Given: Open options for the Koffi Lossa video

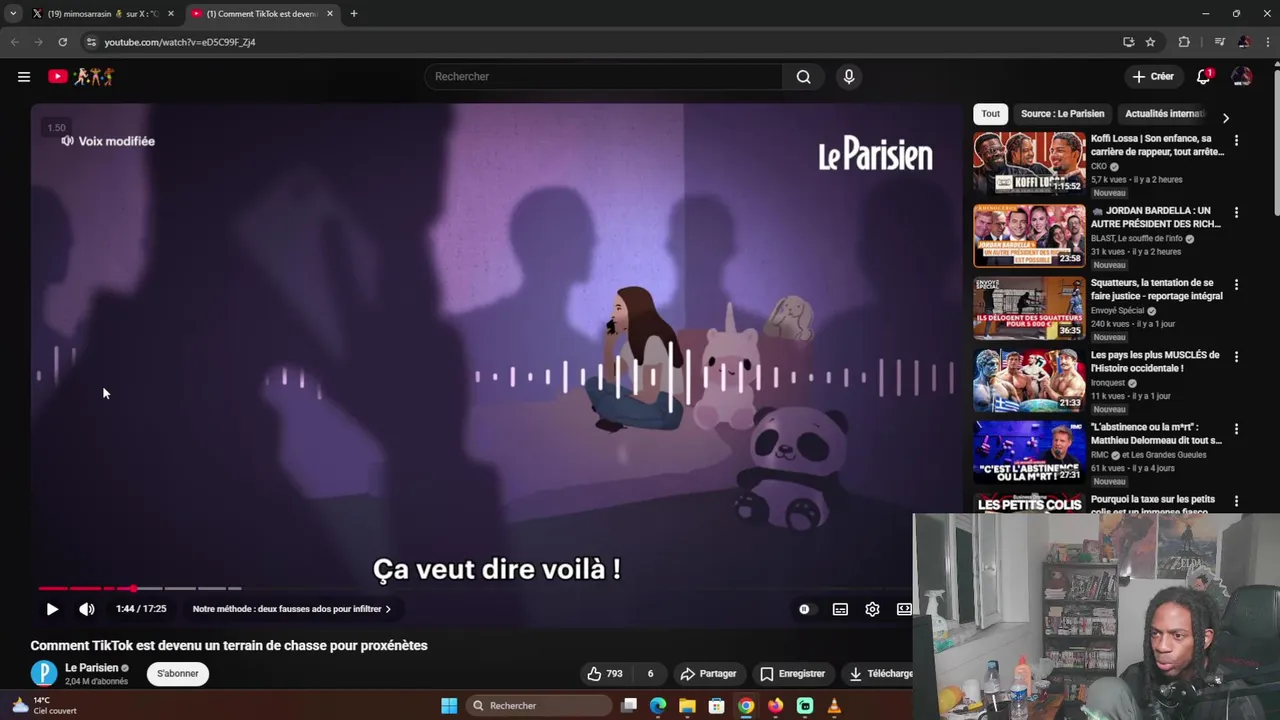Looking at the screenshot, I should [x=1236, y=141].
